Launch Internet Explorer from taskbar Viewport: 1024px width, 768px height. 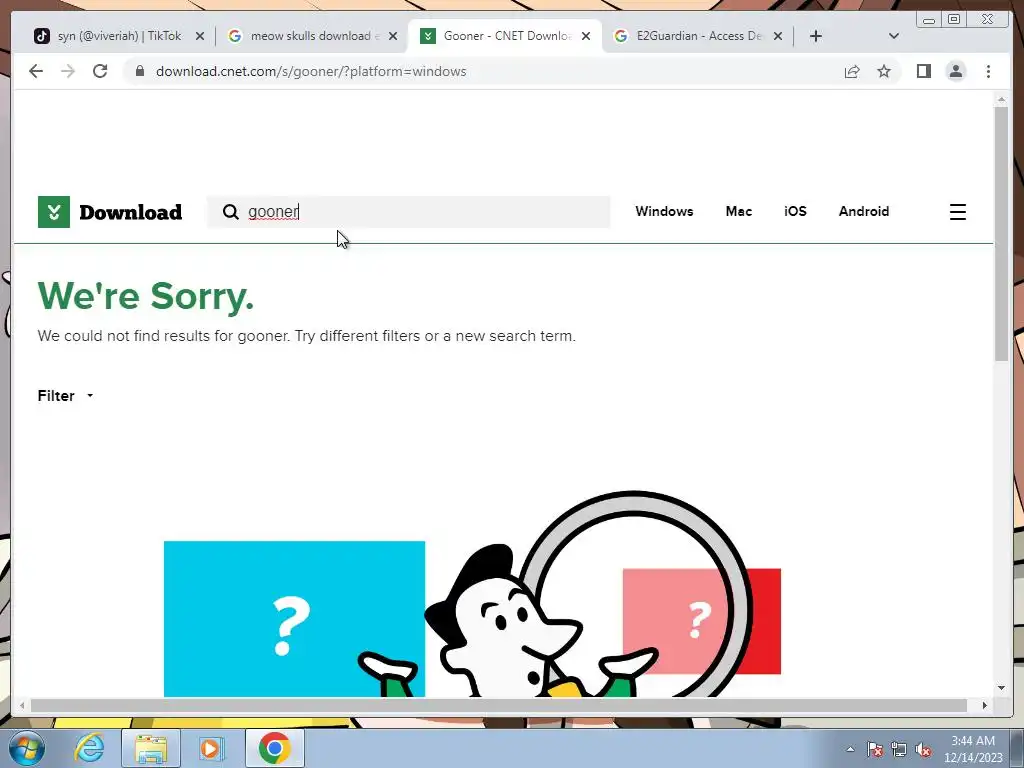point(89,748)
